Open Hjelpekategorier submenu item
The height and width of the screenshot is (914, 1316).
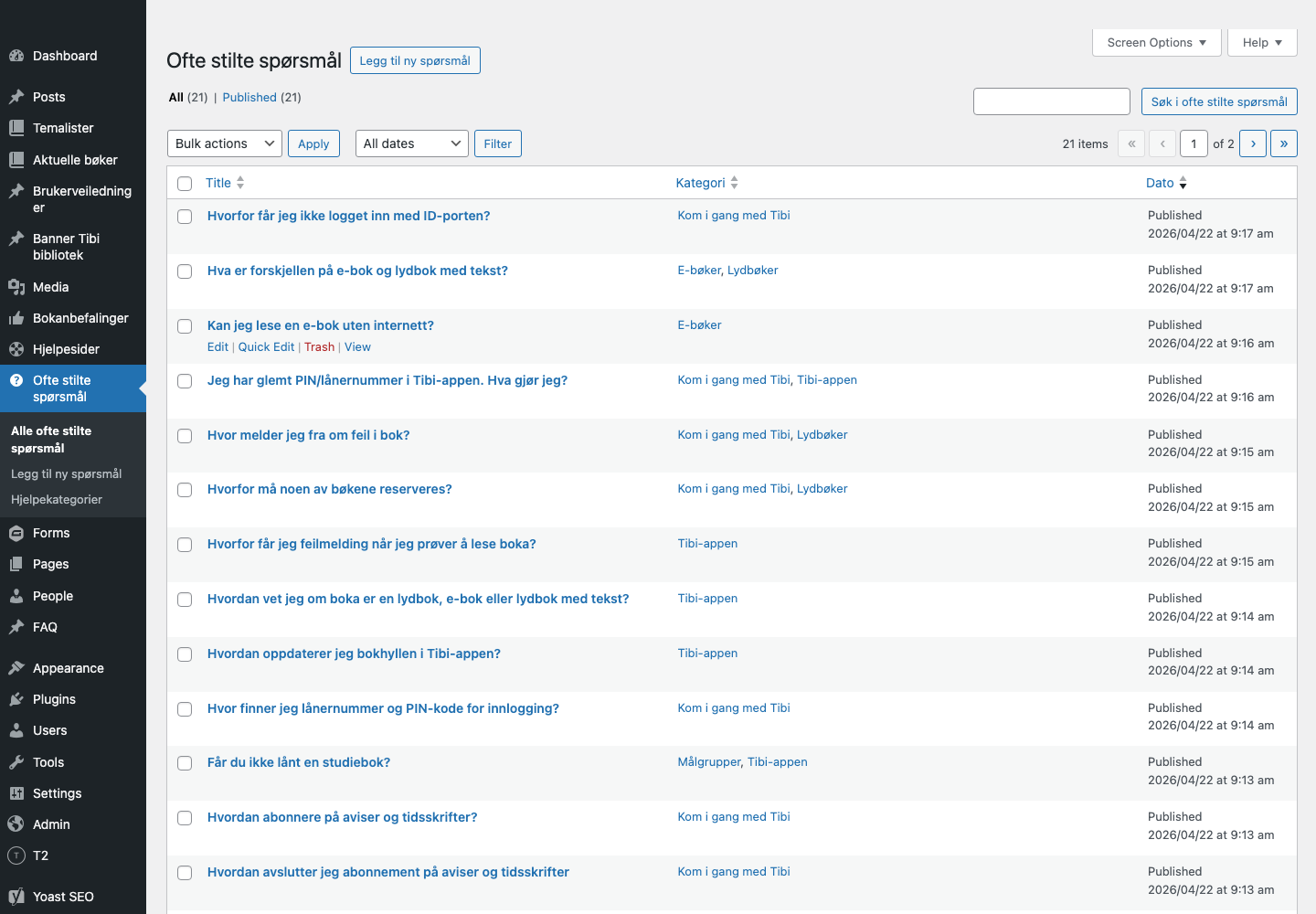57,499
